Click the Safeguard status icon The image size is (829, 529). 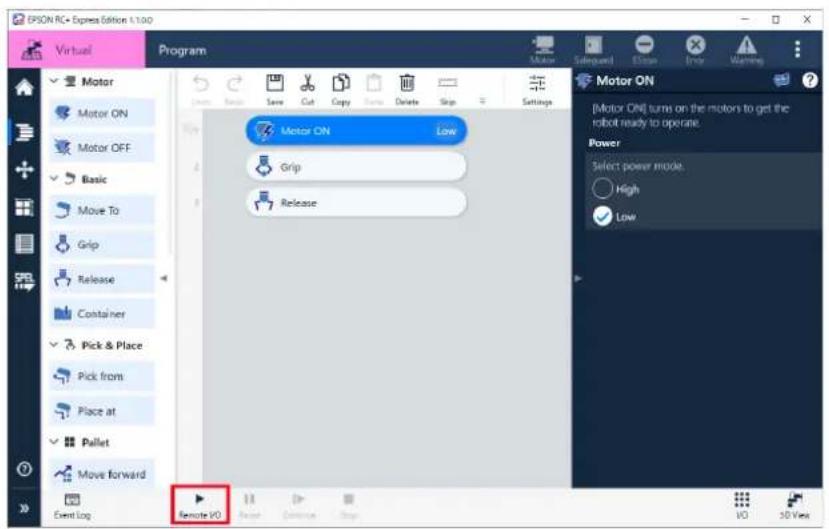593,50
